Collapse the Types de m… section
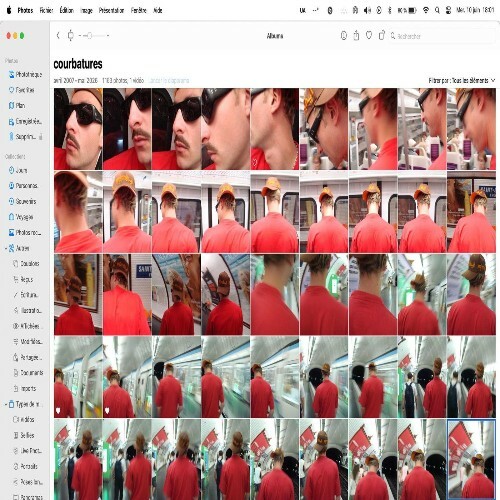Screen dimensions: 500x500 (6, 404)
